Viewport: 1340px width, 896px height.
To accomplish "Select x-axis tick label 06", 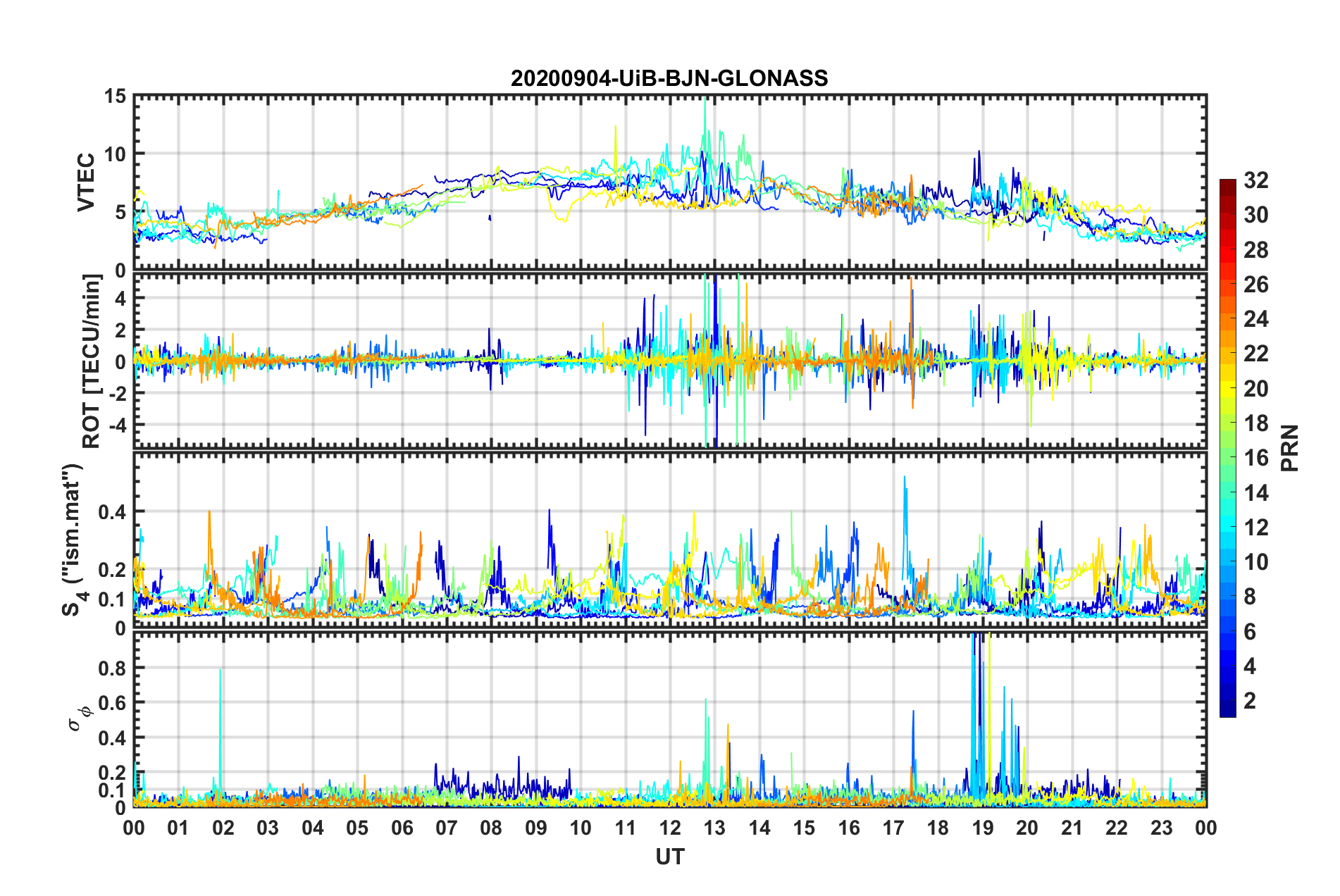I will (x=402, y=828).
